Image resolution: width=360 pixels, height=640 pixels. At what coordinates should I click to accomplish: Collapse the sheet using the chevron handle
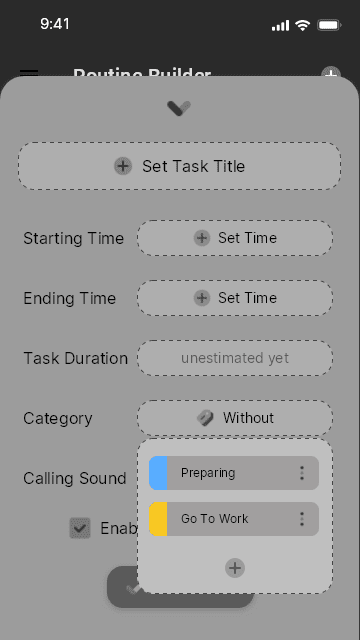tap(179, 108)
